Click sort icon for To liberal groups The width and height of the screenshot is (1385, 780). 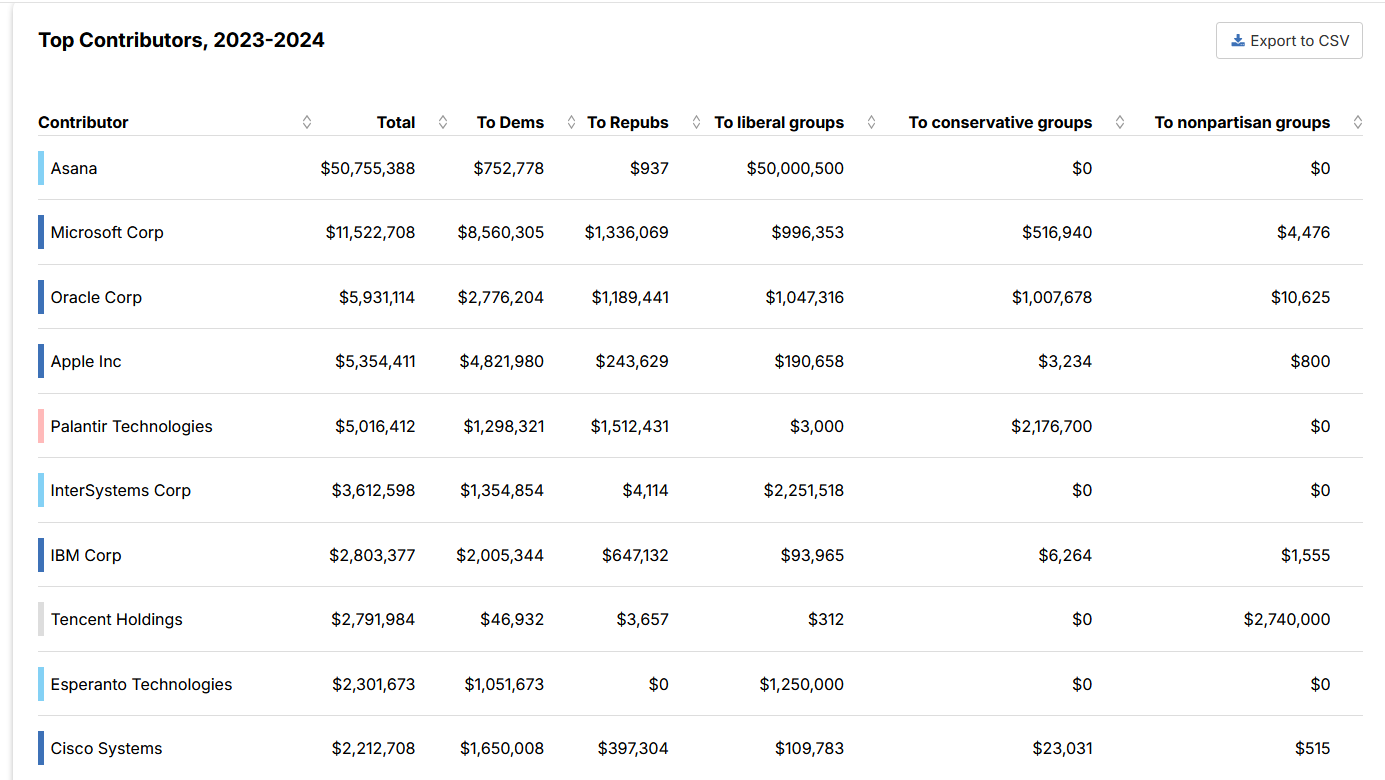pyautogui.click(x=872, y=122)
